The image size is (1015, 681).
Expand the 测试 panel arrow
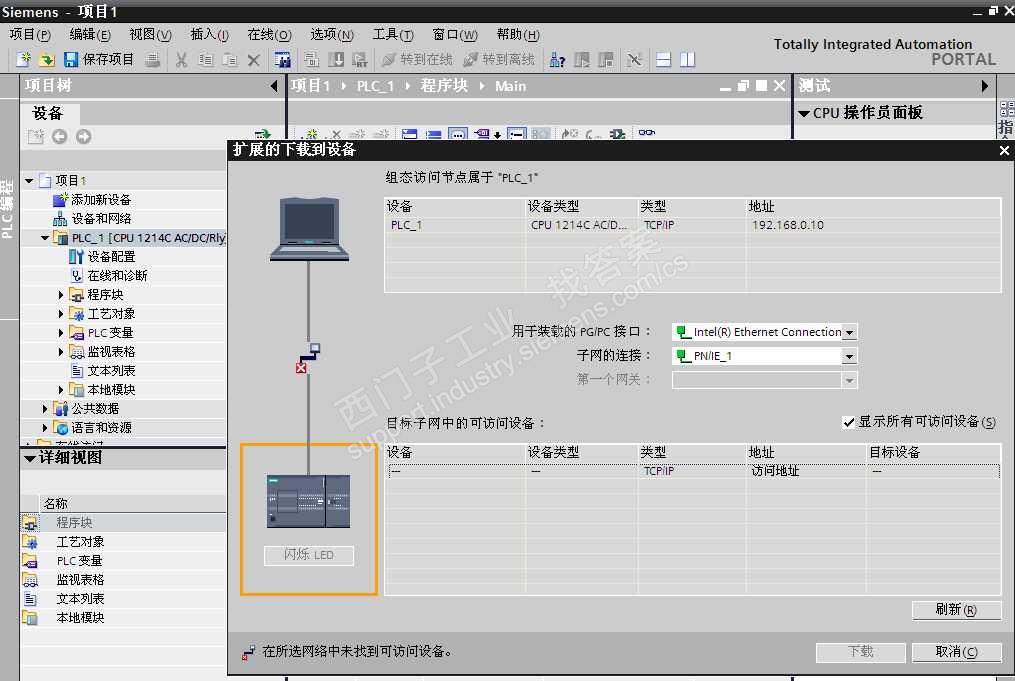[x=985, y=85]
